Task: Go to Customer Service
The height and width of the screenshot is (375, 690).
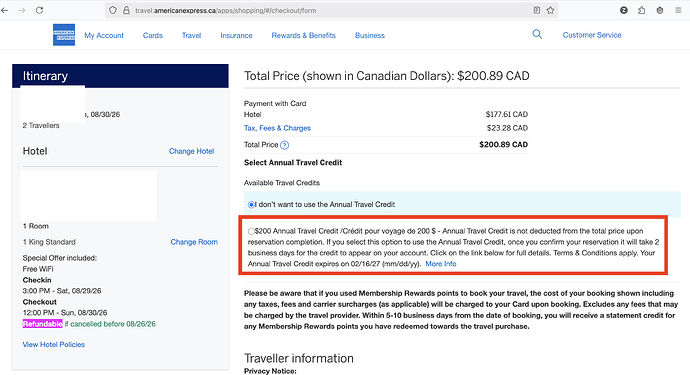Action: [592, 35]
